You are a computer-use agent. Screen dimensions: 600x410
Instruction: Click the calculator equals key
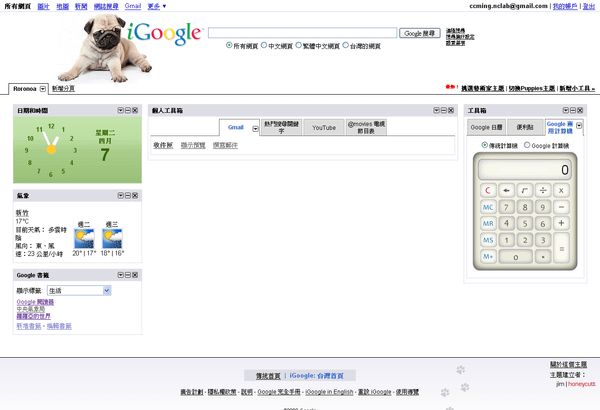pos(561,248)
